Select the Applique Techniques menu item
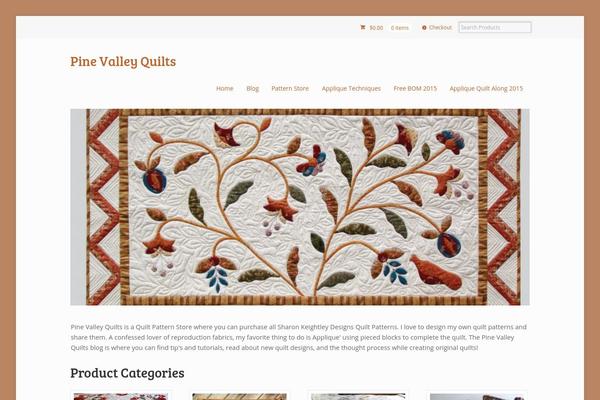The width and height of the screenshot is (600, 400). [351, 88]
